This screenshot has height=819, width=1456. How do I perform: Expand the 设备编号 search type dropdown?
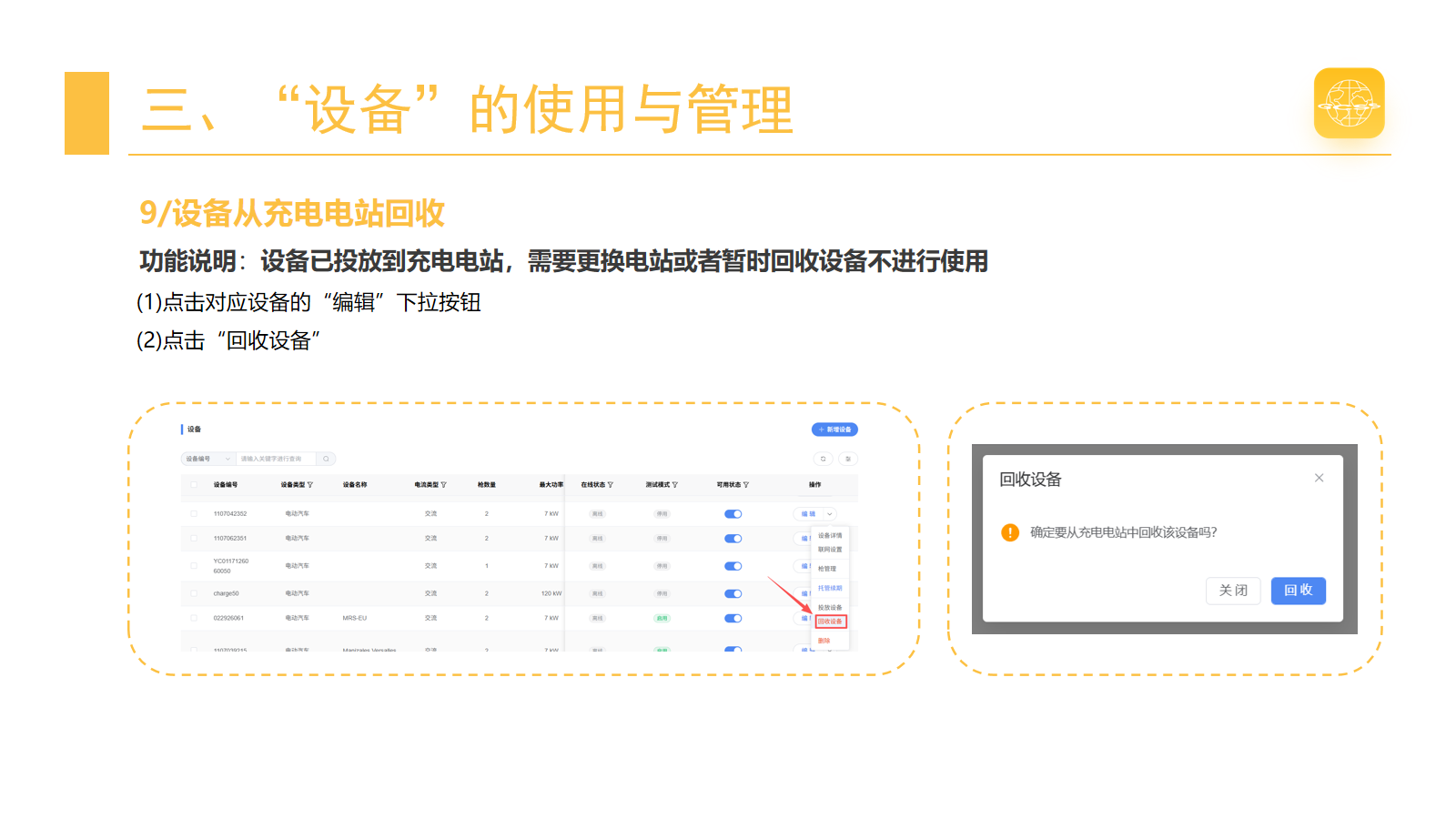208,459
